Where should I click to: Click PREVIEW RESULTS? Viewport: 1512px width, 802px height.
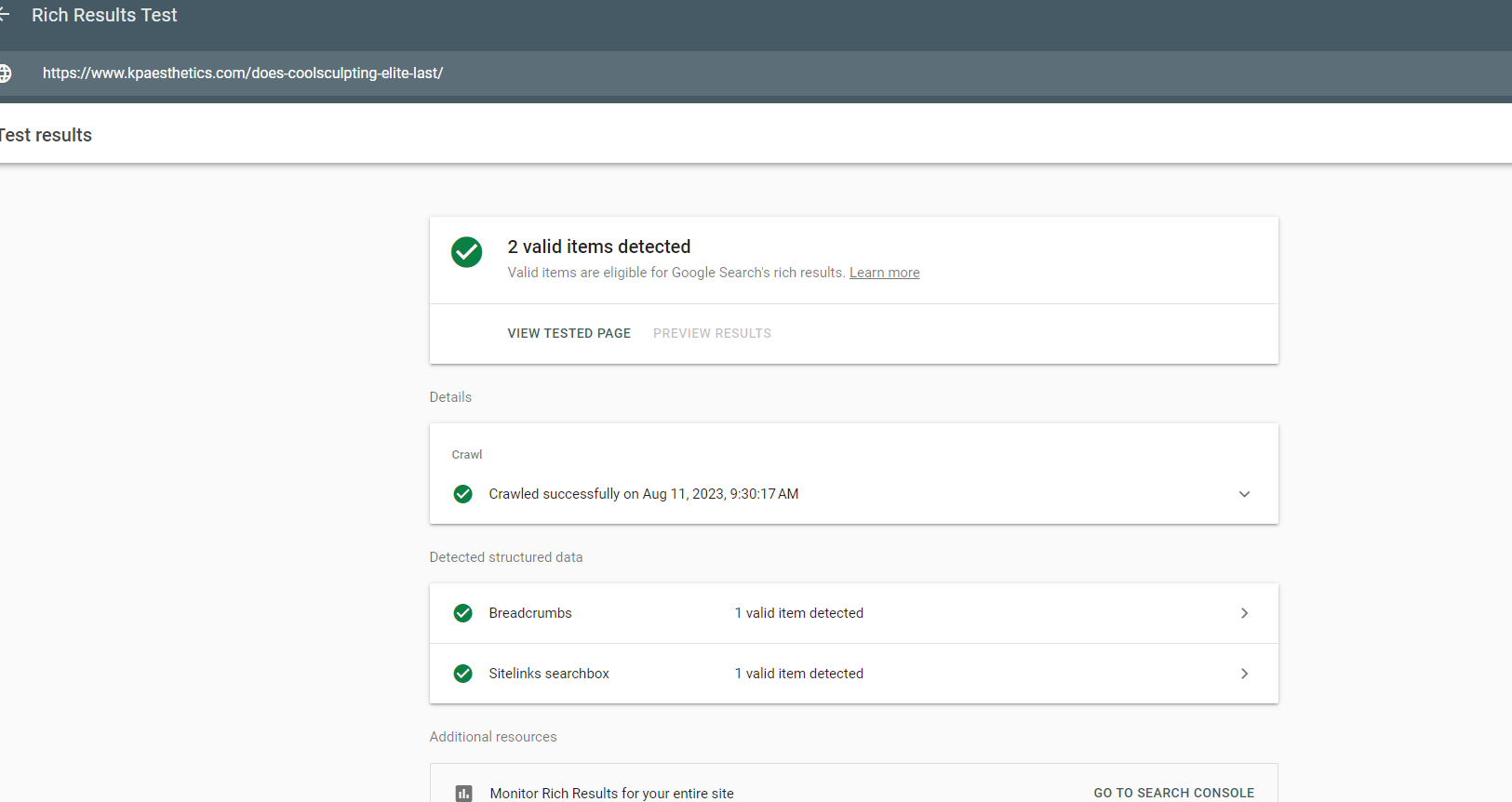[712, 333]
